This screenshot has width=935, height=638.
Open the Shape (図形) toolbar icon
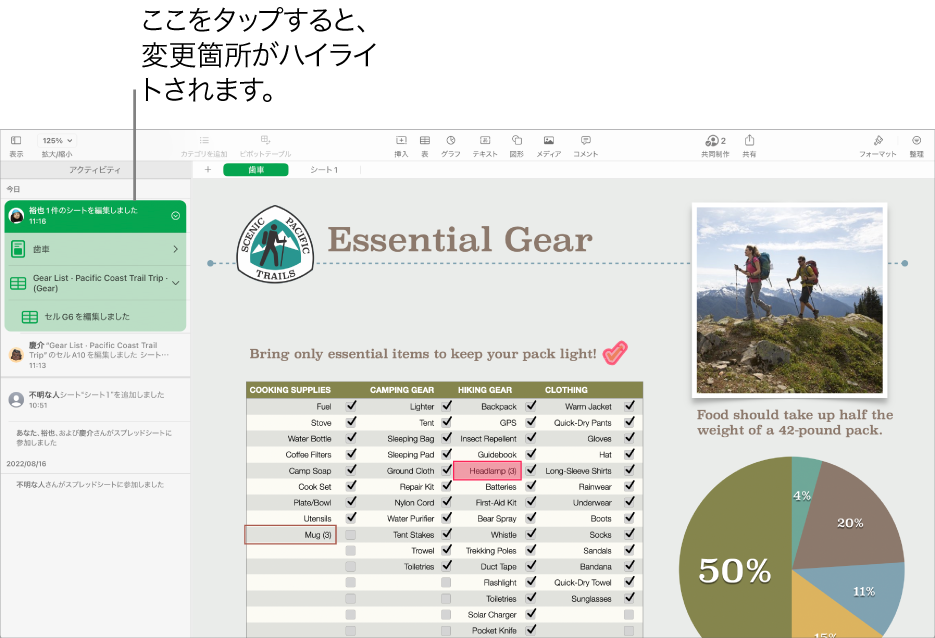click(516, 141)
